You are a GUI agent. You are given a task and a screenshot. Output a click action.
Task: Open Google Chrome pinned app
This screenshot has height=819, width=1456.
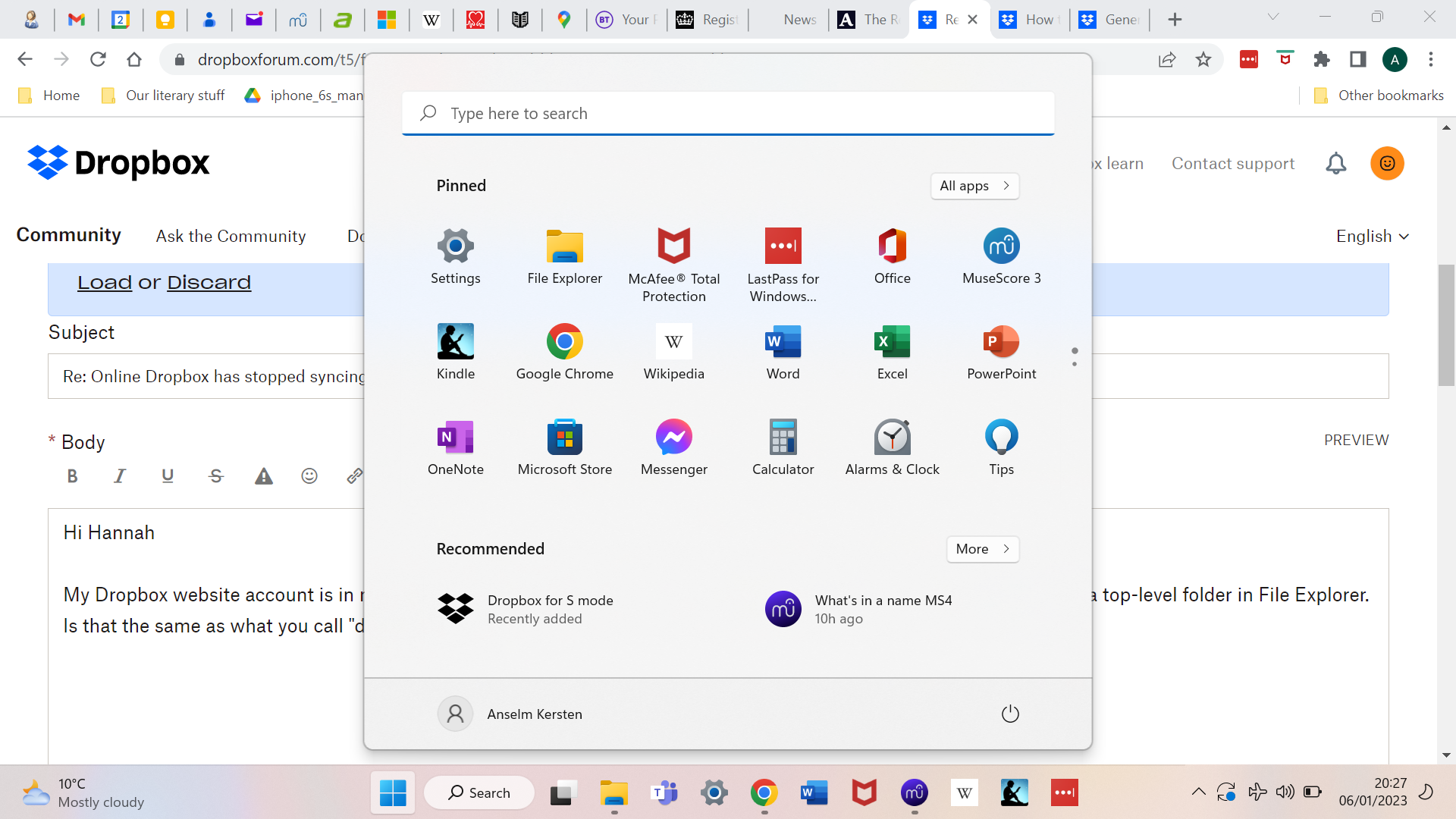coord(565,352)
